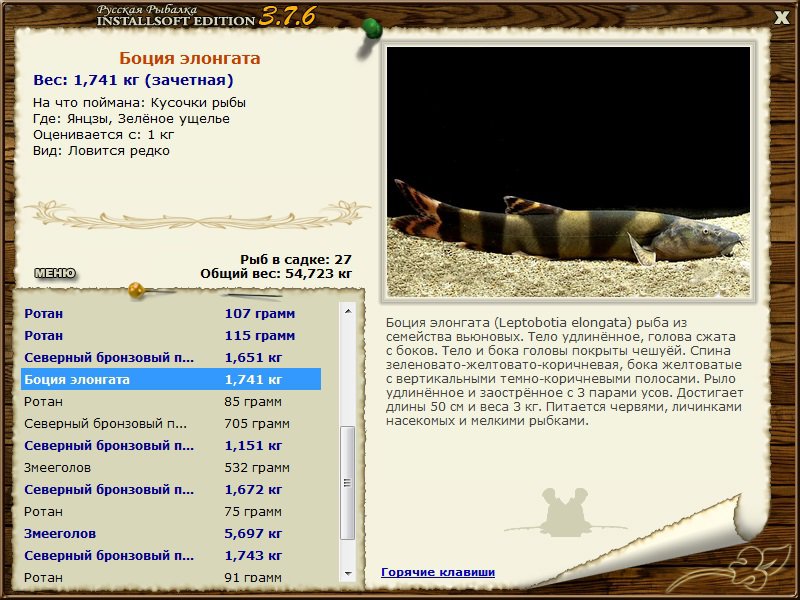800x600 pixels.
Task: Select the Змееголов 532 грамм row
Action: tap(171, 467)
